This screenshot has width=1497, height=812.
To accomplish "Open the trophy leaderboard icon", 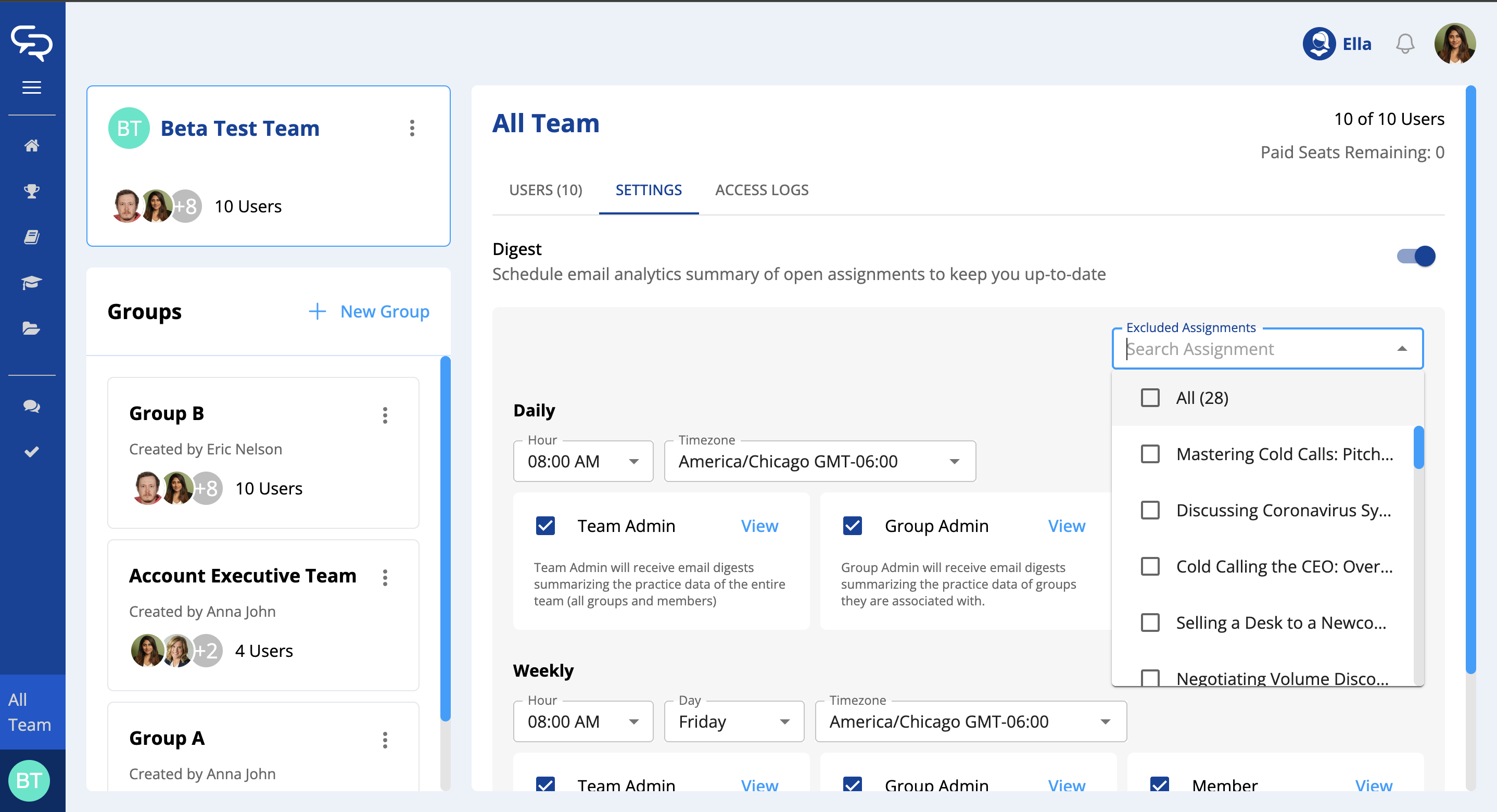I will (31, 191).
